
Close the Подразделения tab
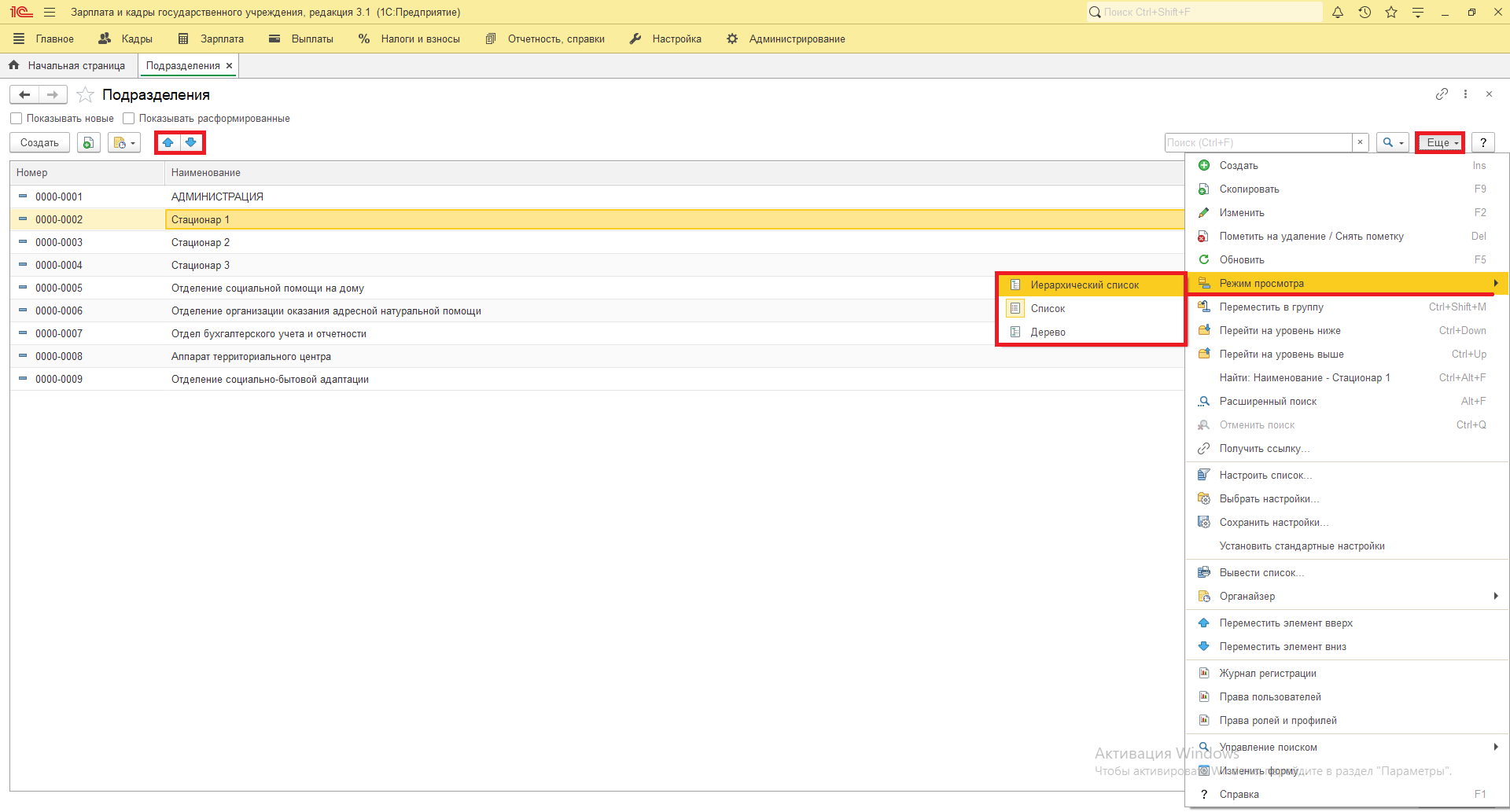tap(230, 66)
